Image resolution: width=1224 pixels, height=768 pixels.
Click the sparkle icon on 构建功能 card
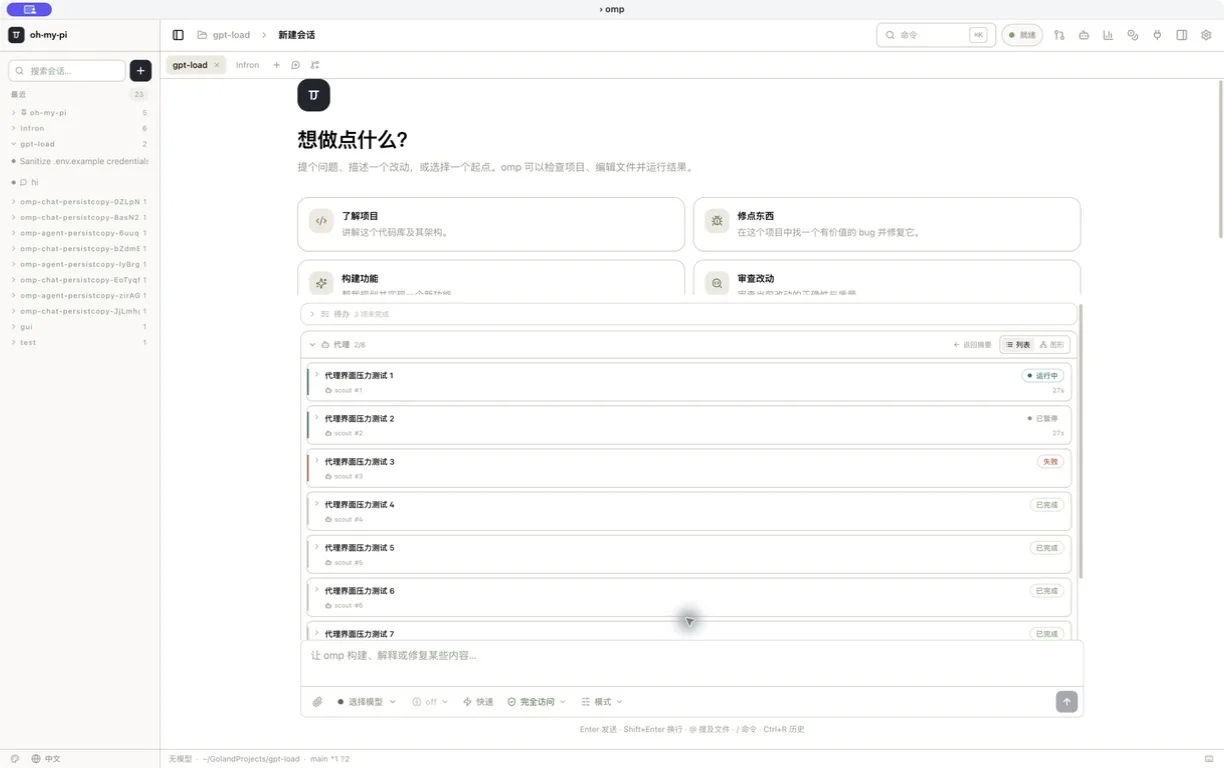click(x=321, y=283)
